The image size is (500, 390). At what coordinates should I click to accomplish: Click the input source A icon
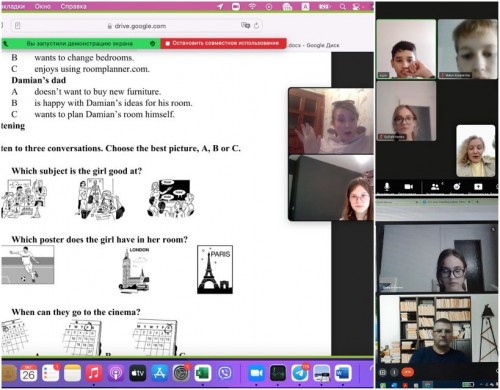coord(305,6)
